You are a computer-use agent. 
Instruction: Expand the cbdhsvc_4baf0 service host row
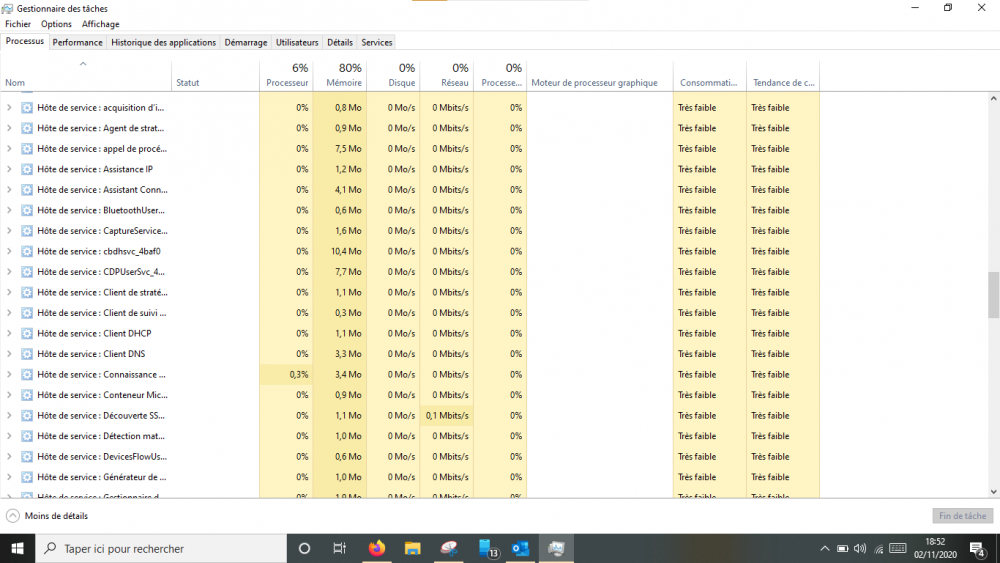click(x=9, y=252)
